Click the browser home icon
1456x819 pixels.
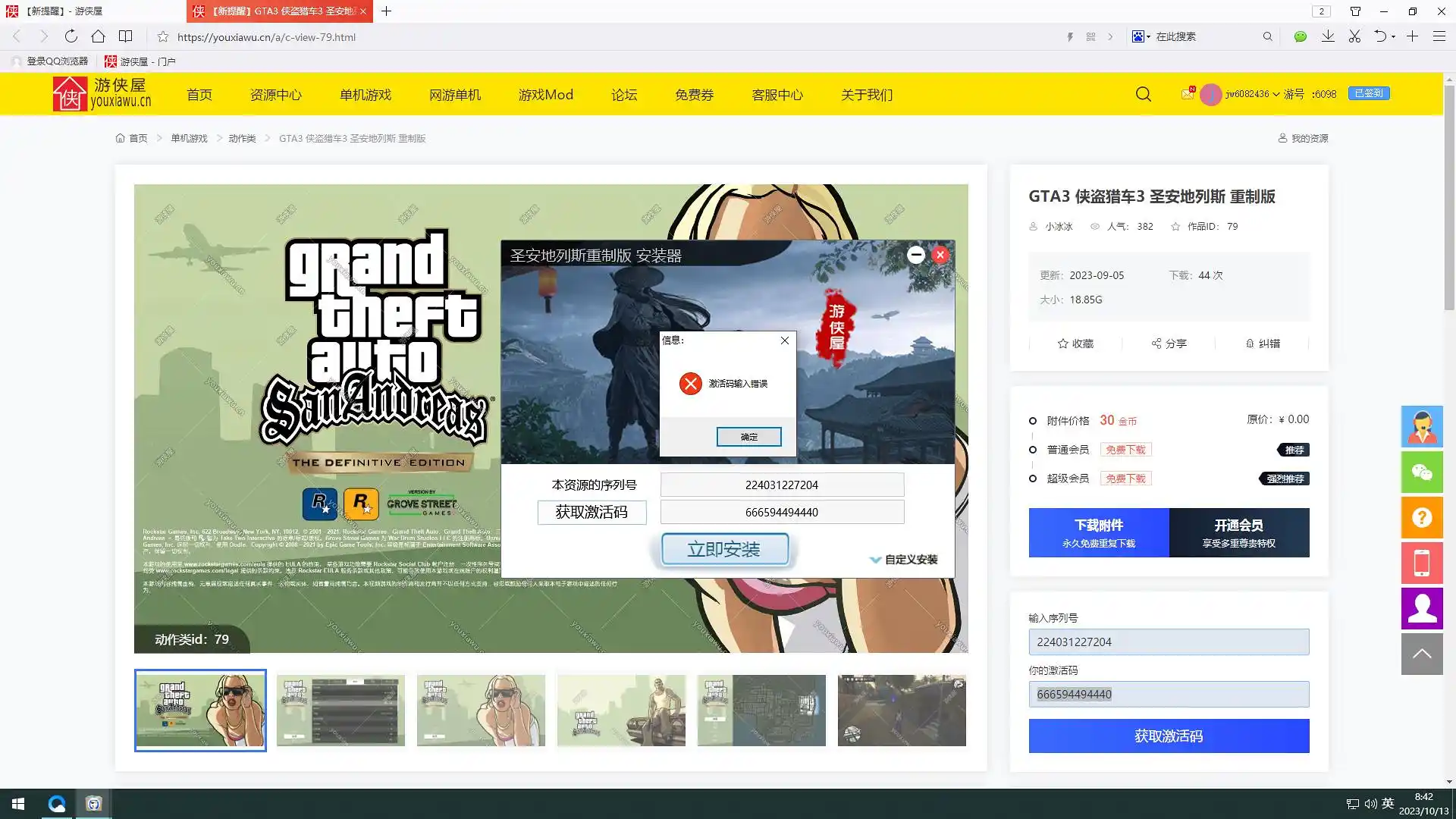point(98,36)
